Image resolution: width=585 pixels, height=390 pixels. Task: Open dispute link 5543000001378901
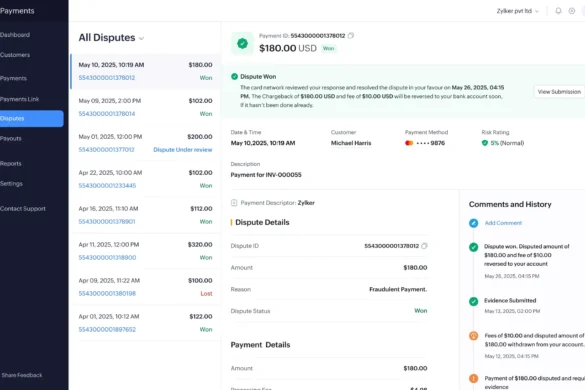point(107,222)
